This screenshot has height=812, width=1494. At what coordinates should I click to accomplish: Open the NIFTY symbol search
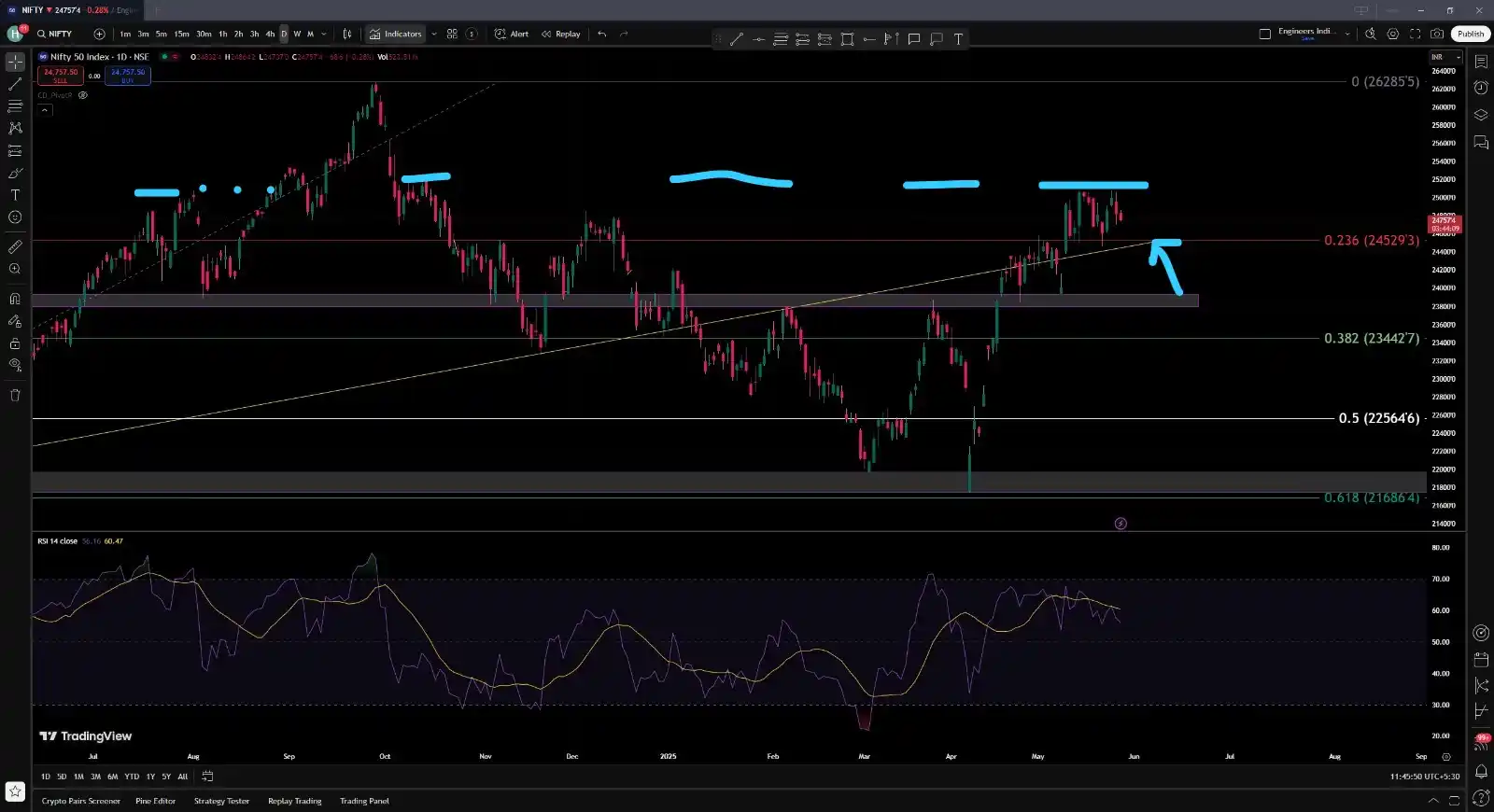[55, 34]
